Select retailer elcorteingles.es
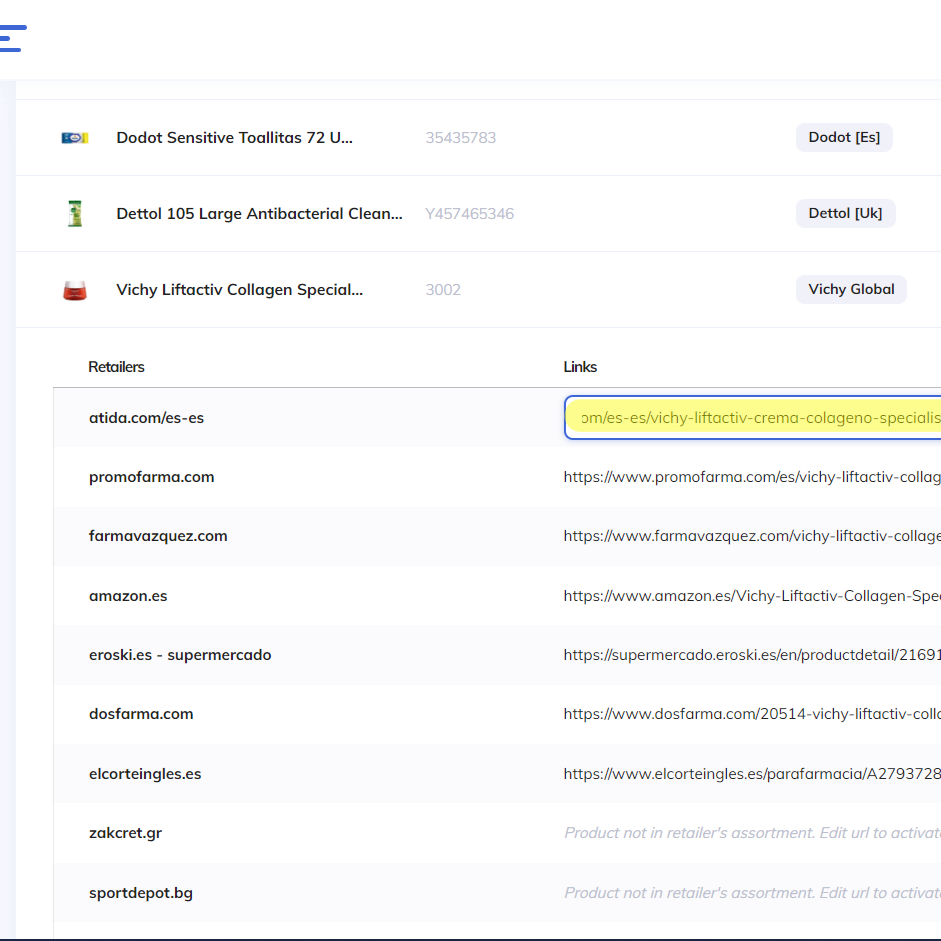 click(x=145, y=774)
